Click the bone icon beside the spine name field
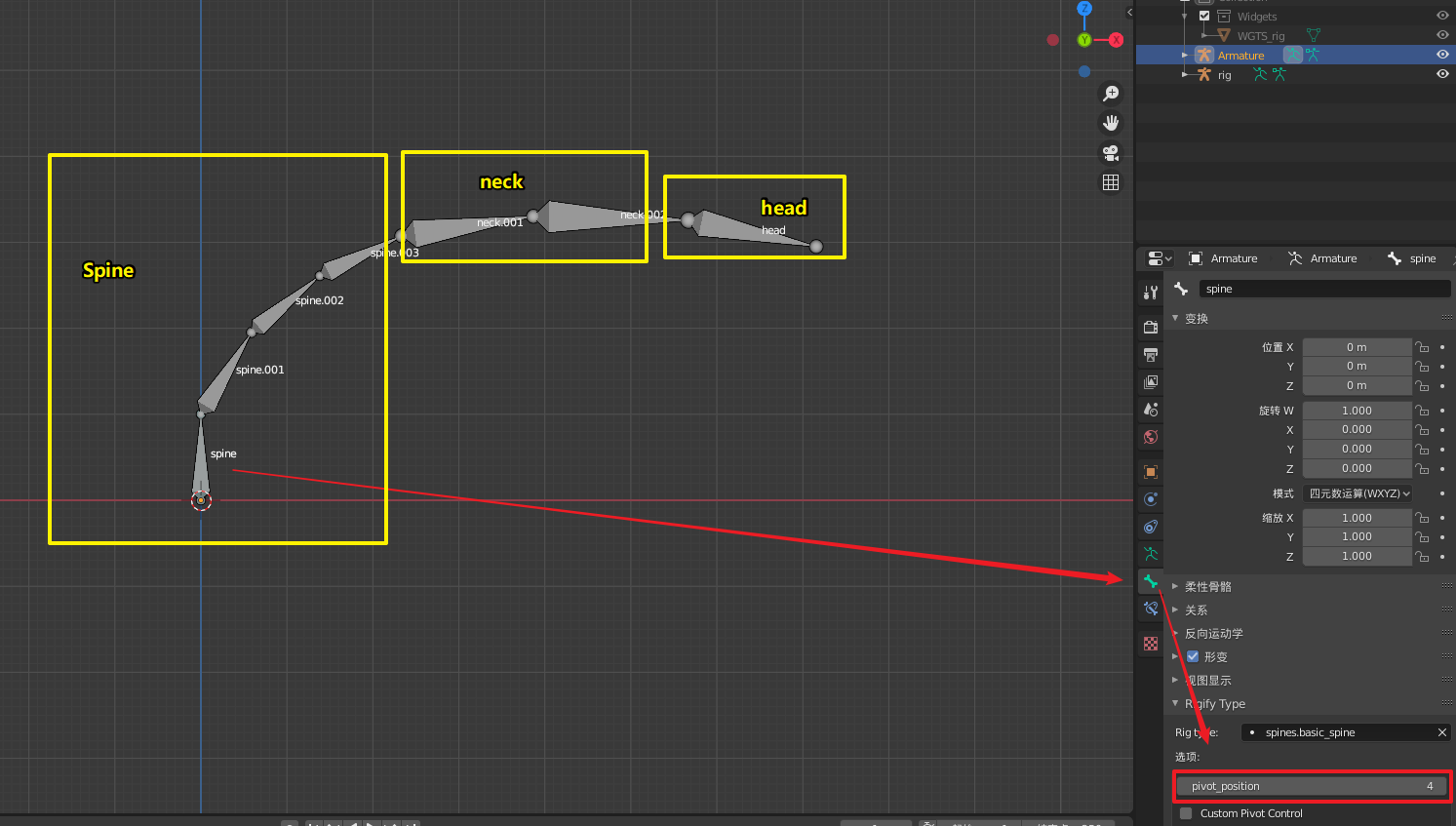1456x826 pixels. tap(1181, 289)
